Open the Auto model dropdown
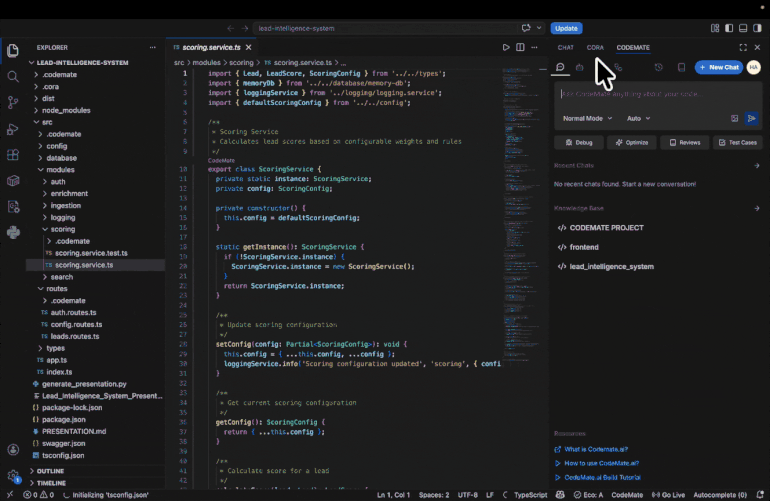770x501 pixels. pyautogui.click(x=638, y=118)
